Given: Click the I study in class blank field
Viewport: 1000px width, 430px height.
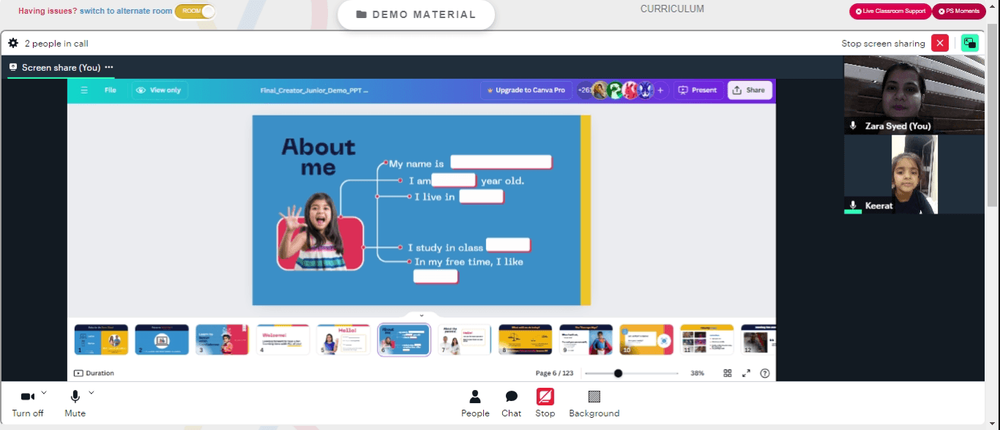Looking at the screenshot, I should 508,245.
